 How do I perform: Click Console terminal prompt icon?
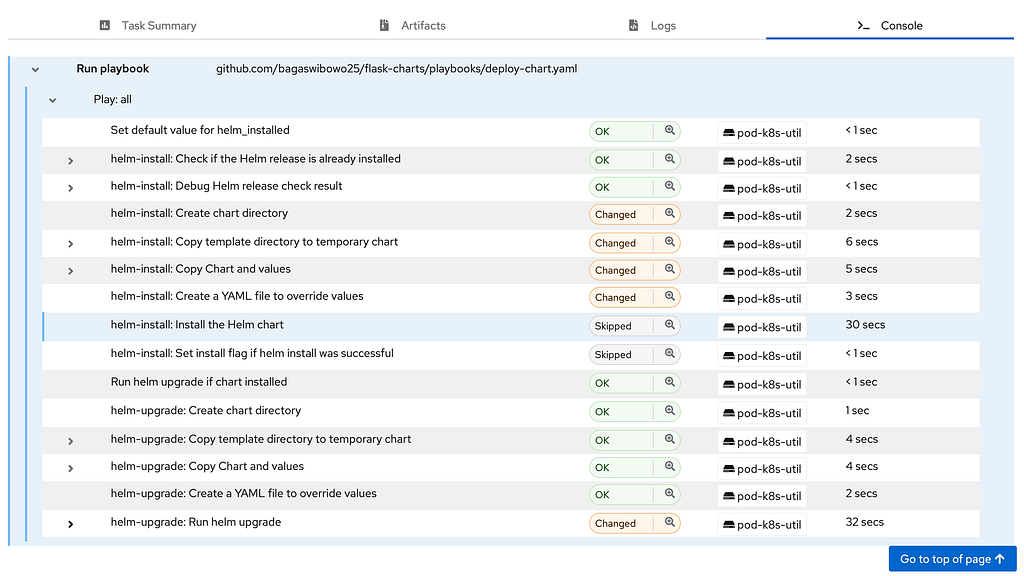(x=863, y=25)
